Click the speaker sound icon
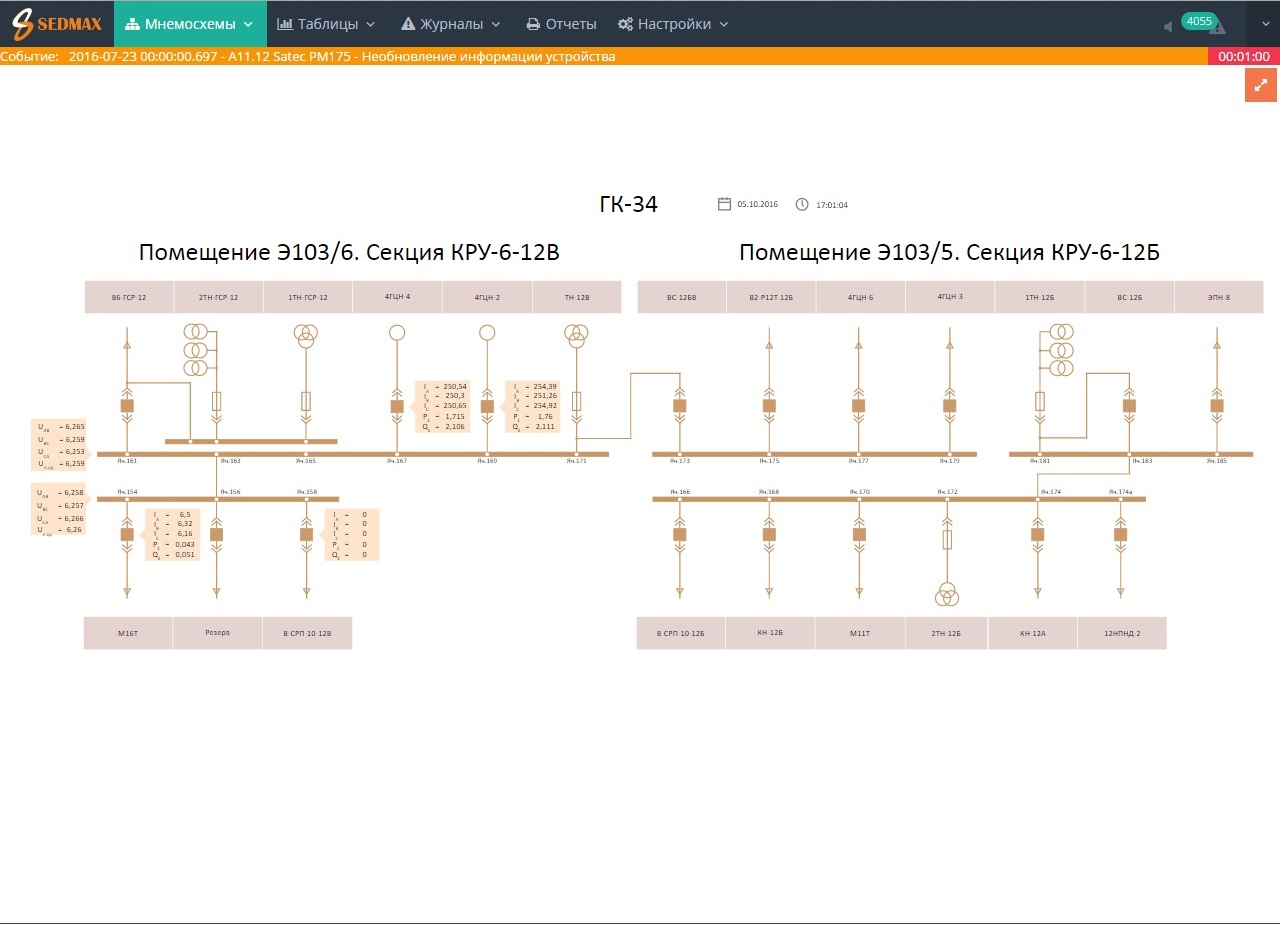1280x926 pixels. coord(1167,26)
